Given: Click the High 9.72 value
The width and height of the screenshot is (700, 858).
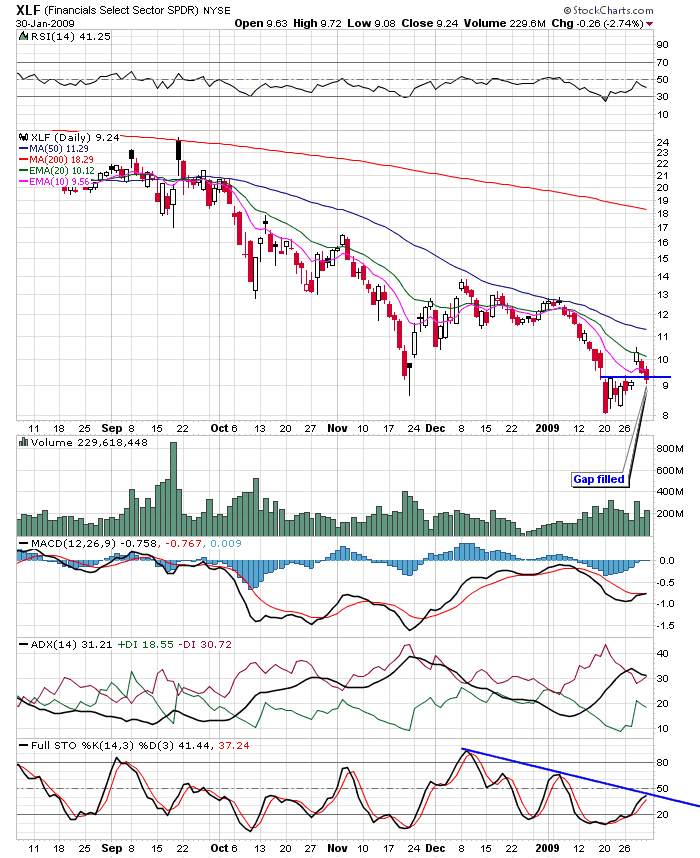Looking at the screenshot, I should (x=317, y=24).
